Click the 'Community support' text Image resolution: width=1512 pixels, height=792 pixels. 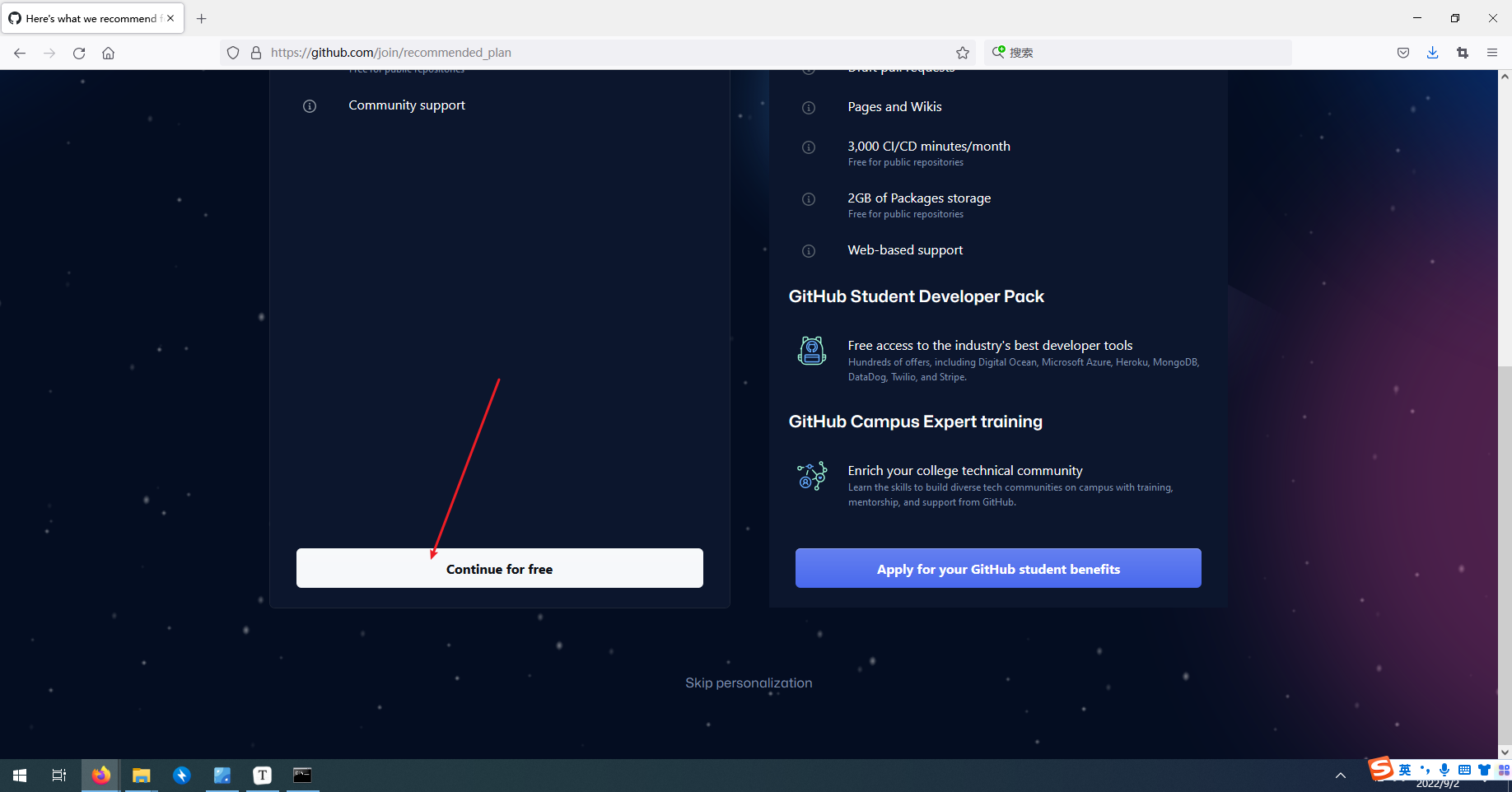(407, 105)
